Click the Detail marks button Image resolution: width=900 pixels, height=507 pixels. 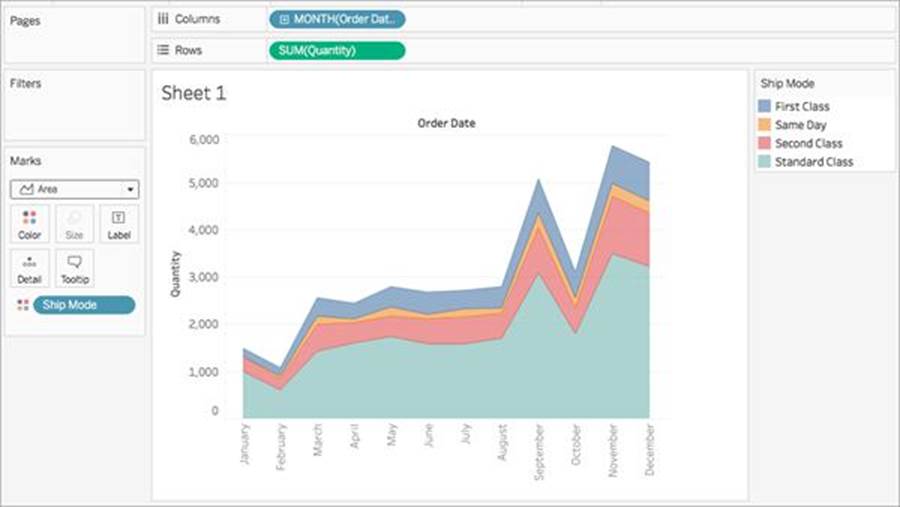coord(29,268)
